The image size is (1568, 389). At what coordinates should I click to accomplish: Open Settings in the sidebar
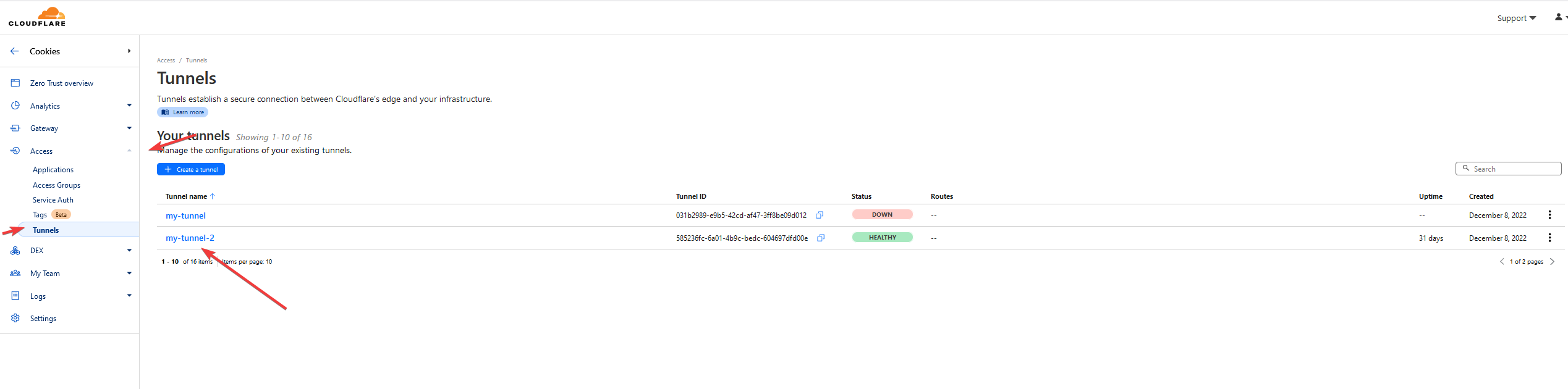tap(43, 319)
